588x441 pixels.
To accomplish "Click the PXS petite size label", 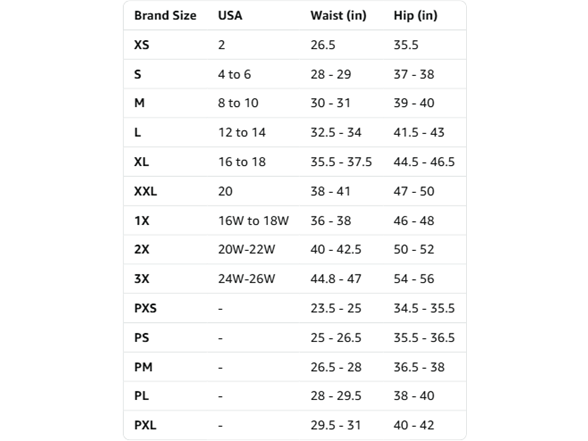I will click(x=146, y=308).
